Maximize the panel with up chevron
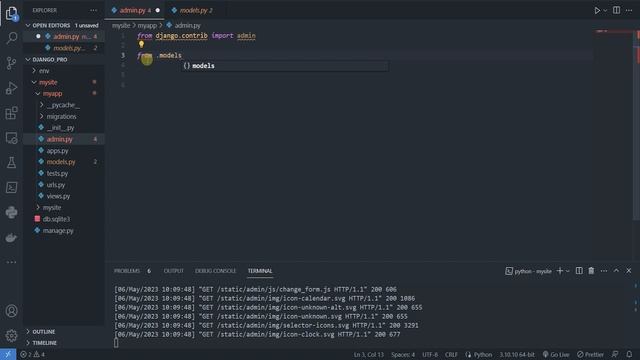Image resolution: width=640 pixels, height=360 pixels. click(x=616, y=271)
